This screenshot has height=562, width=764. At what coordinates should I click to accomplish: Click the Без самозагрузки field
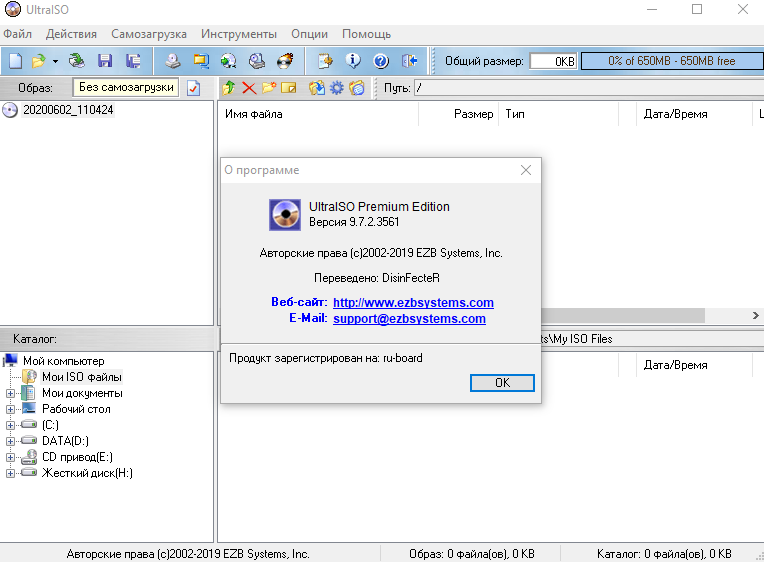[x=126, y=87]
